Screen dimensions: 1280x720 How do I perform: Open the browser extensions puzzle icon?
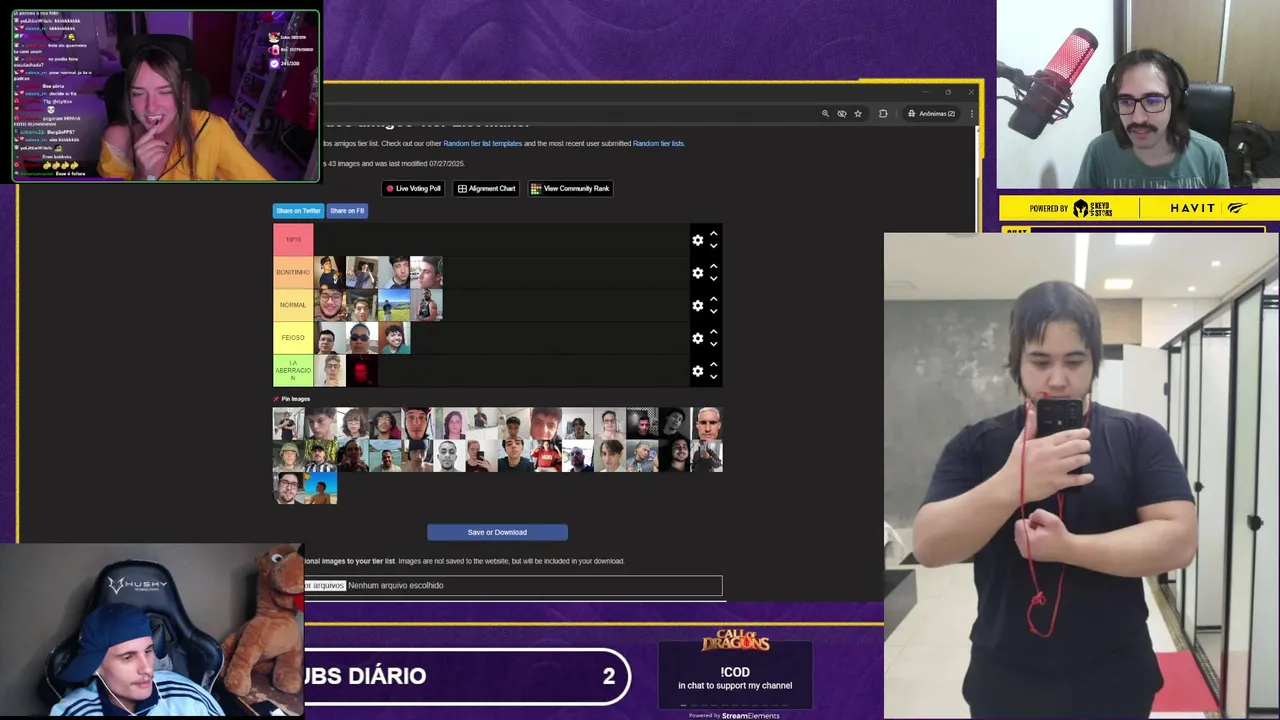(883, 114)
